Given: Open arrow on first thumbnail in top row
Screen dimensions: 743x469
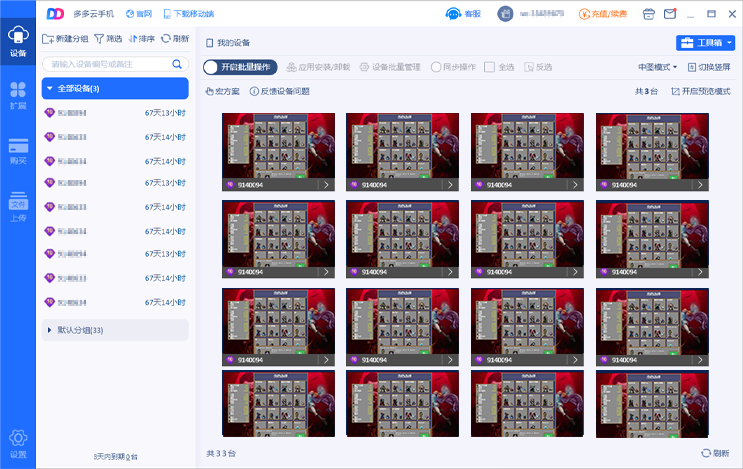Looking at the screenshot, I should pyautogui.click(x=326, y=185).
